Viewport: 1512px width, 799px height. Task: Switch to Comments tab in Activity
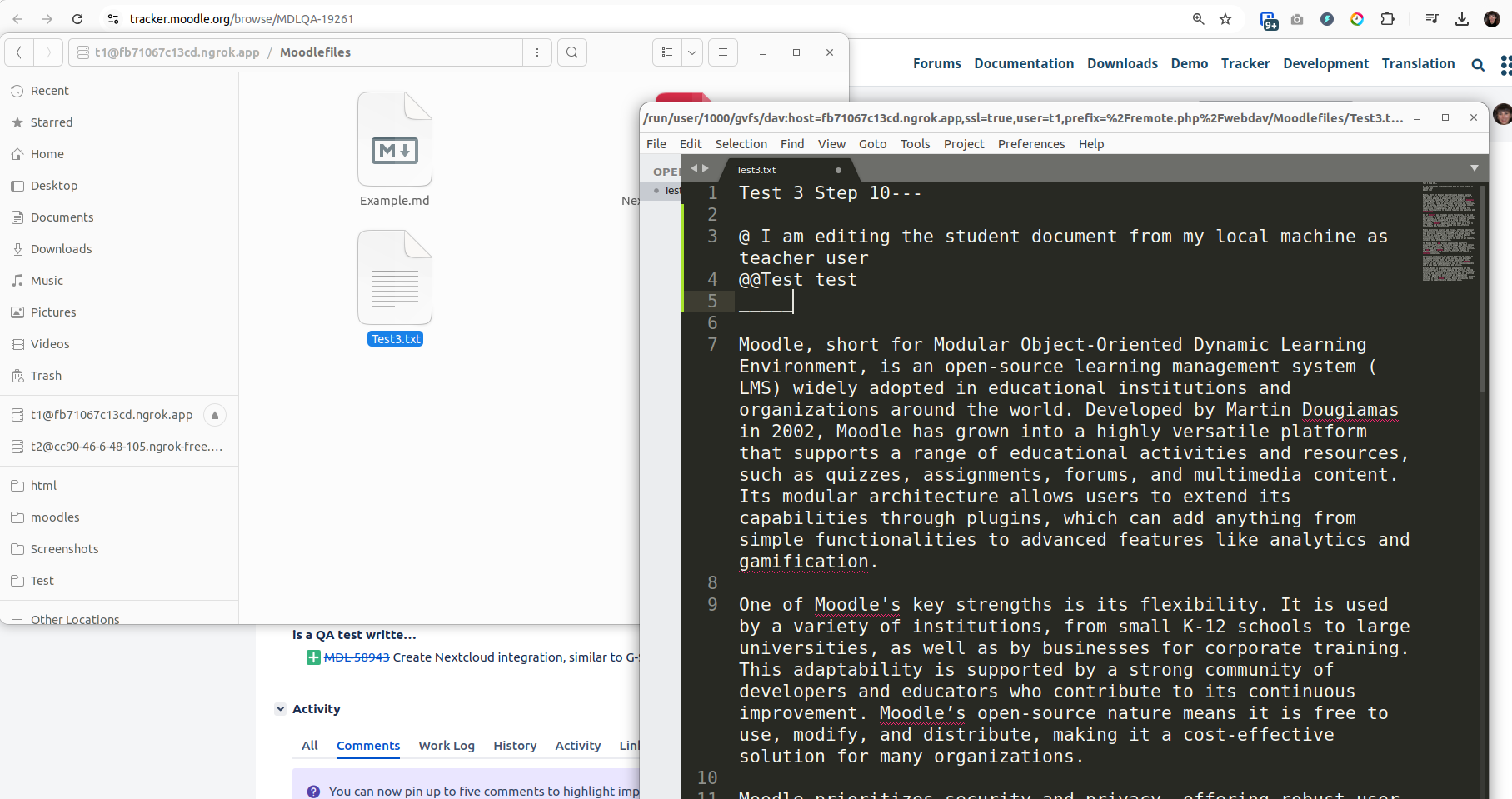(x=368, y=746)
